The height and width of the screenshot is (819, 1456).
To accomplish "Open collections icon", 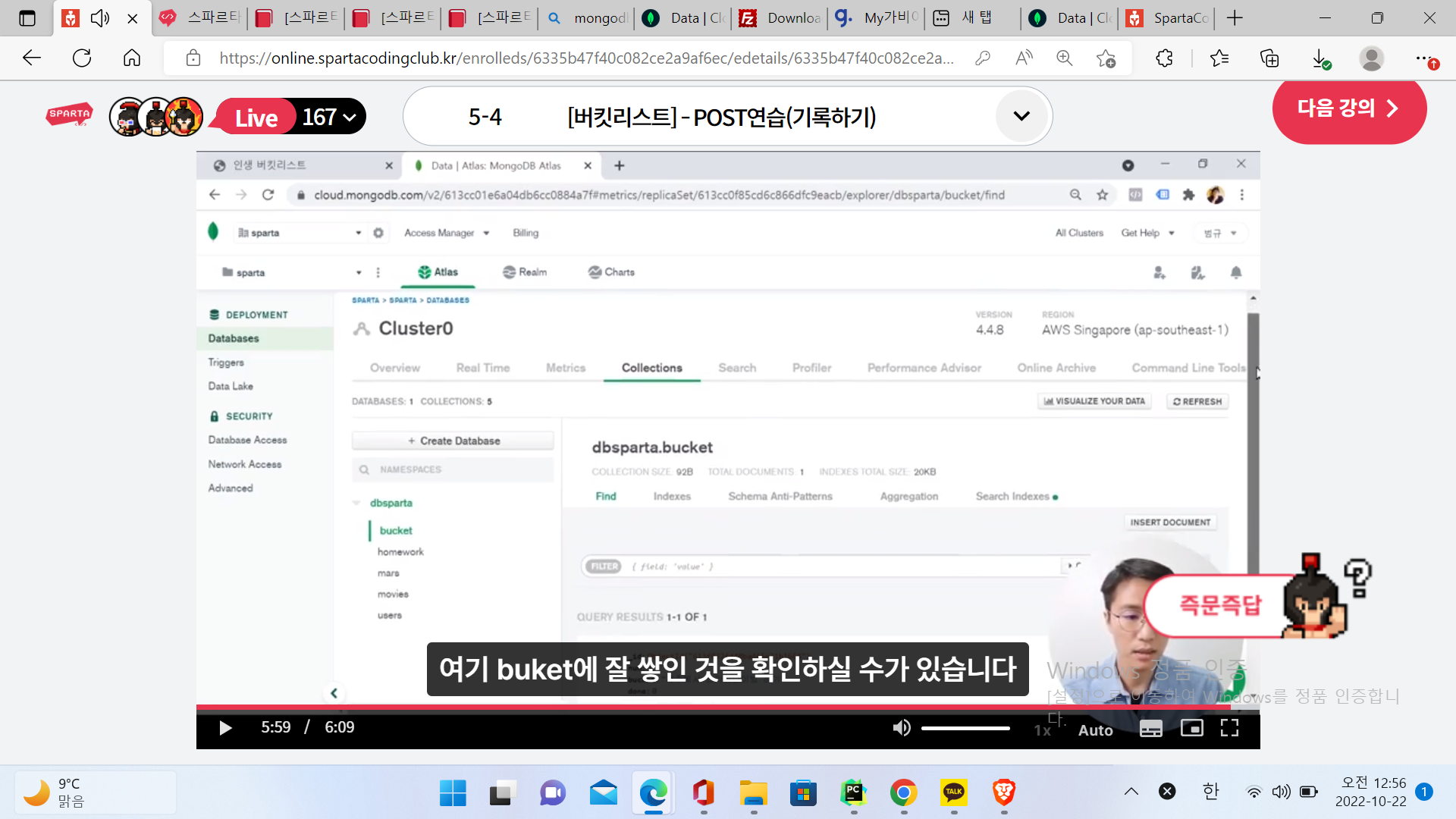I will [1269, 58].
